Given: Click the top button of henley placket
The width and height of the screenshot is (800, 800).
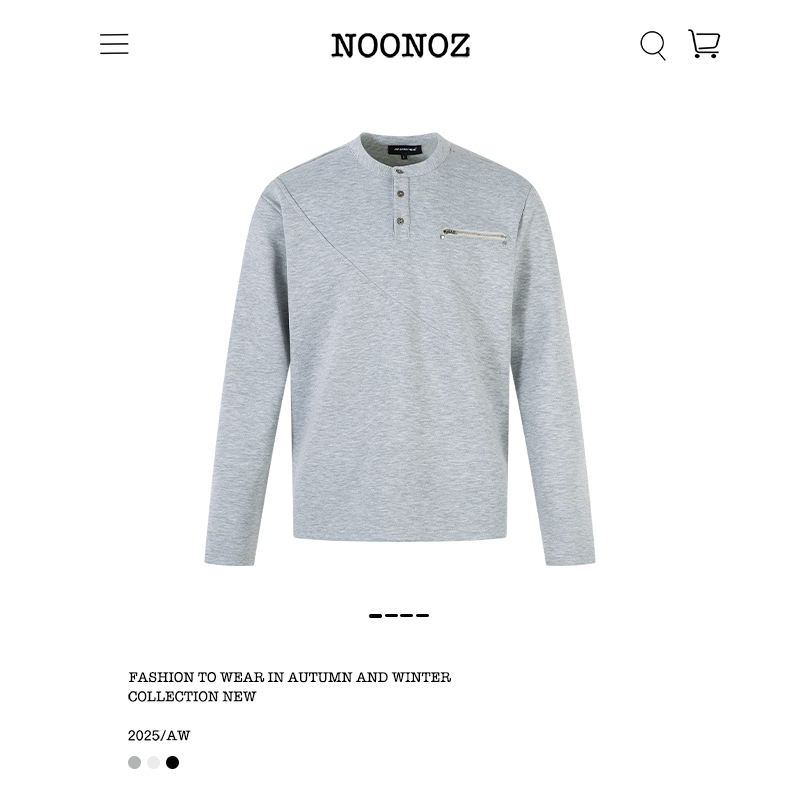Looking at the screenshot, I should click(399, 171).
